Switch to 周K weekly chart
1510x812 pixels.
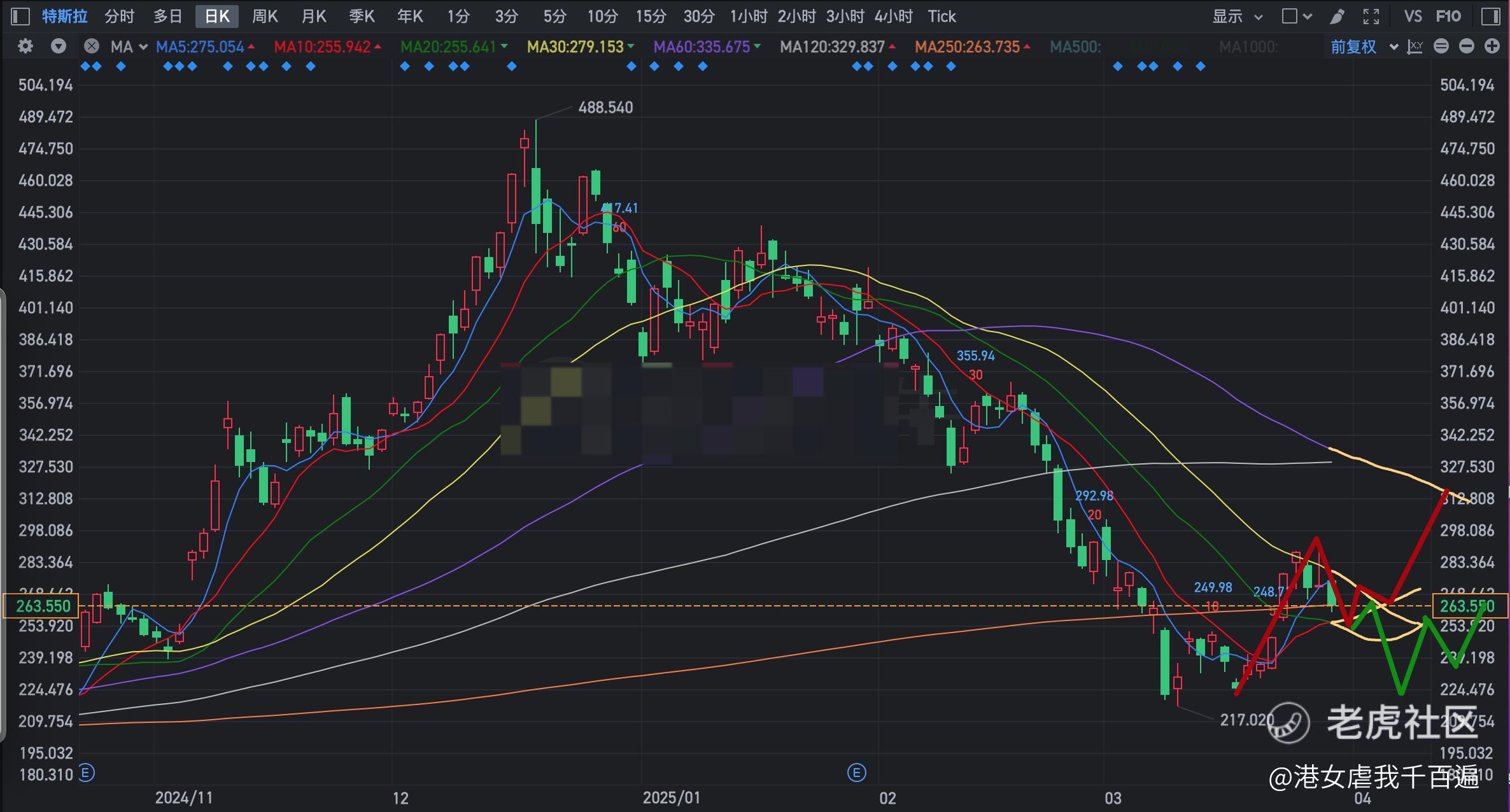pos(265,16)
